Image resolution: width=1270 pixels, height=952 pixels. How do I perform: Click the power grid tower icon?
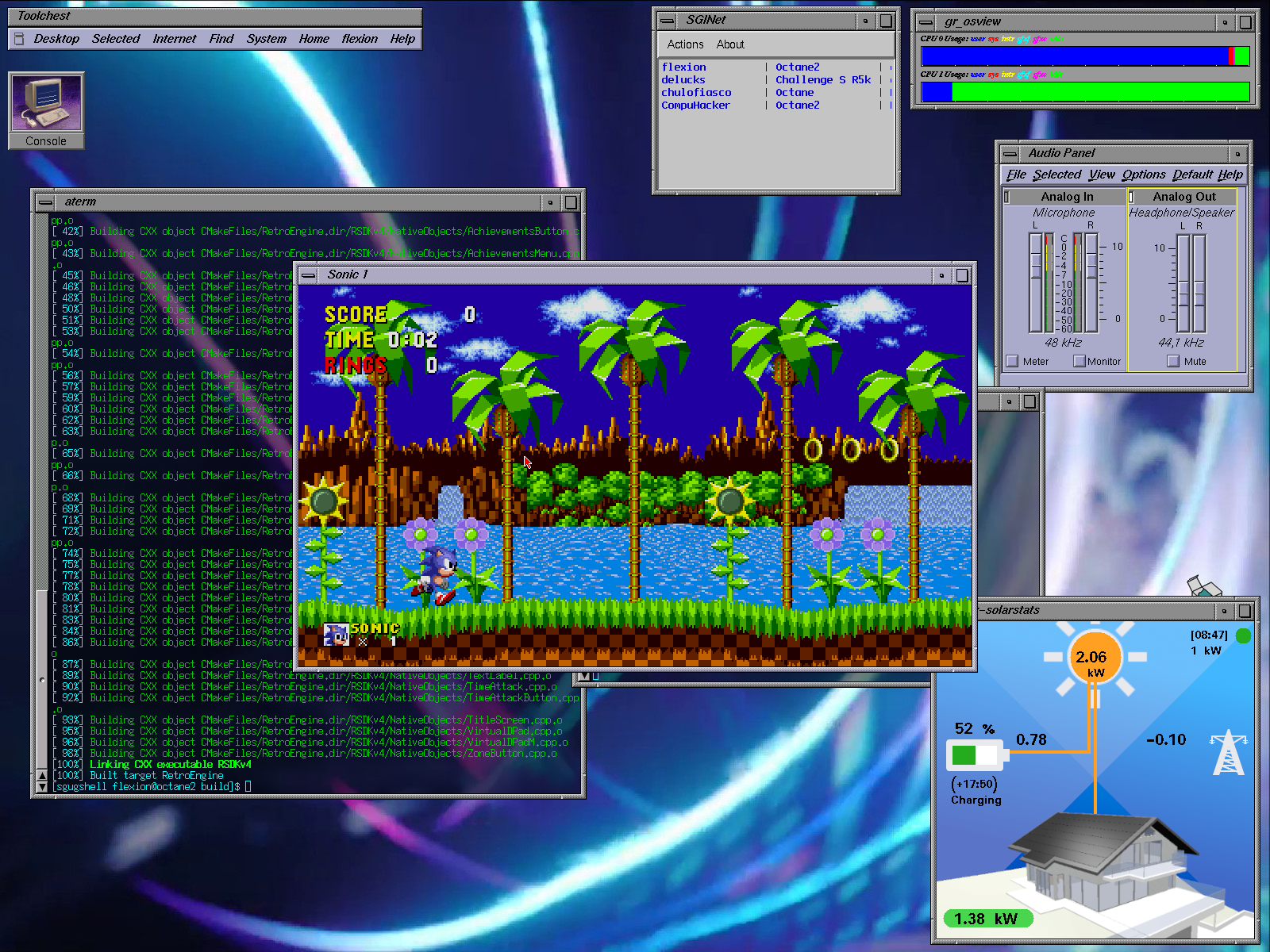tap(1228, 752)
